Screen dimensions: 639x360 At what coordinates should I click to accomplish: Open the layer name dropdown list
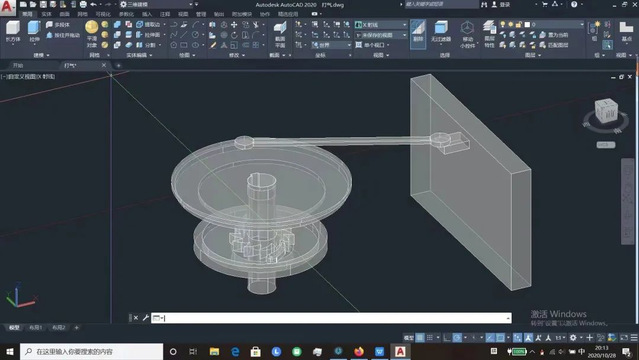(x=556, y=24)
